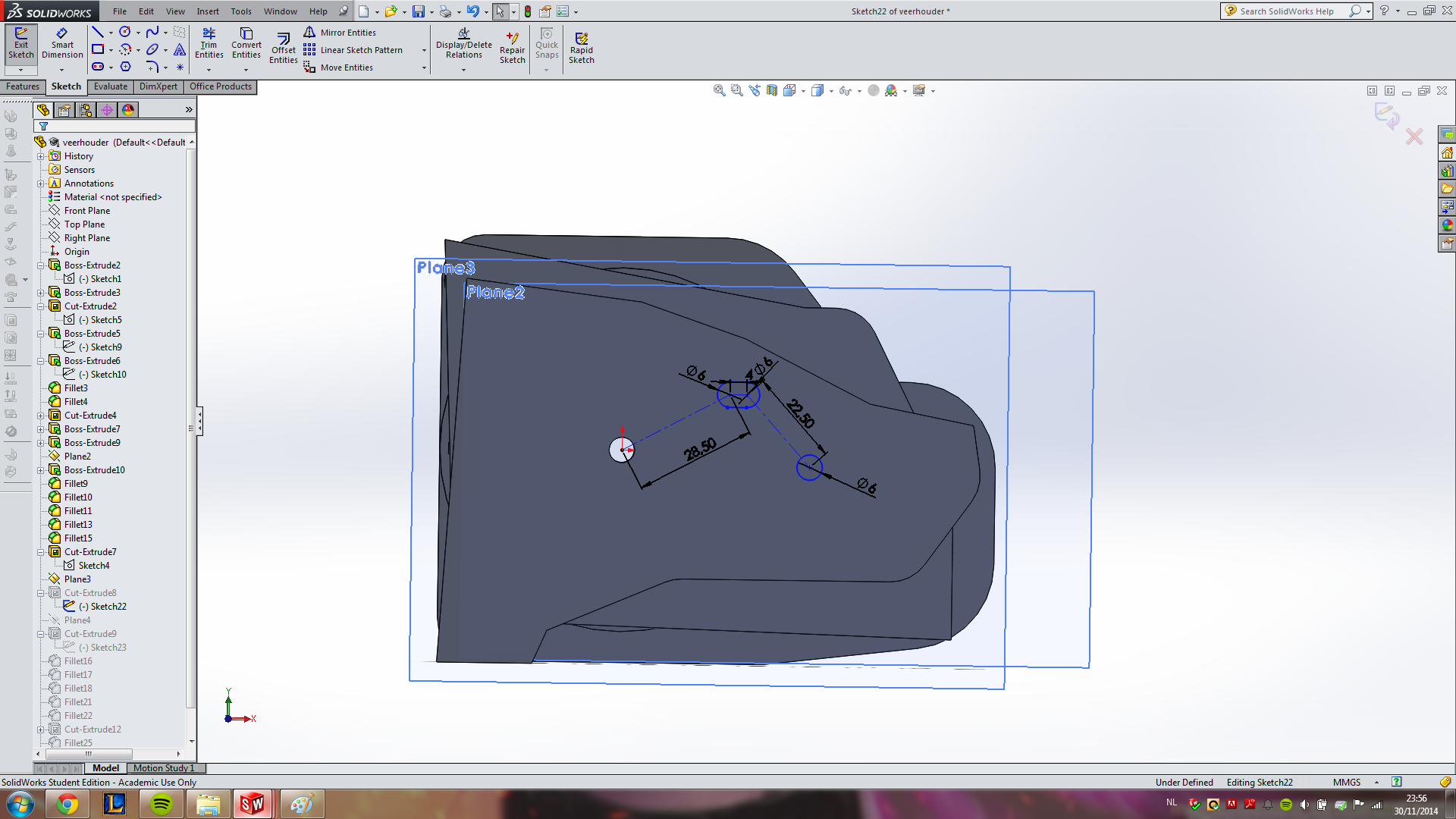Open the Insert menu
Viewport: 1456px width, 819px height.
click(x=208, y=11)
